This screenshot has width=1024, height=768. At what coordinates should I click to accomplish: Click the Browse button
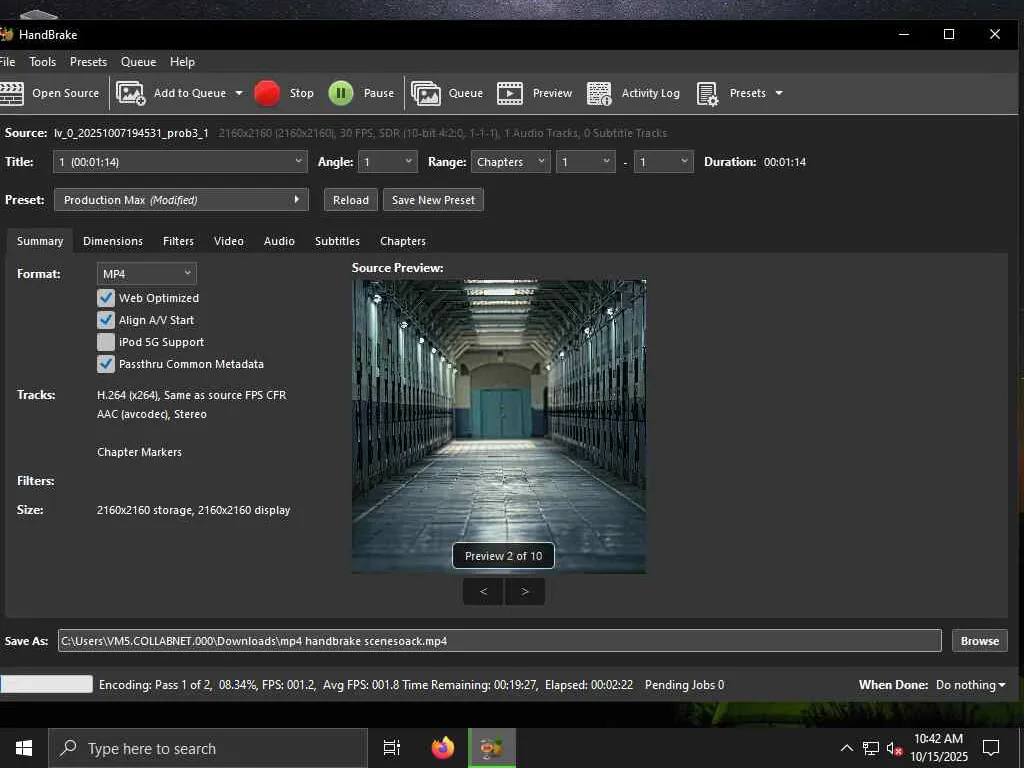(979, 641)
